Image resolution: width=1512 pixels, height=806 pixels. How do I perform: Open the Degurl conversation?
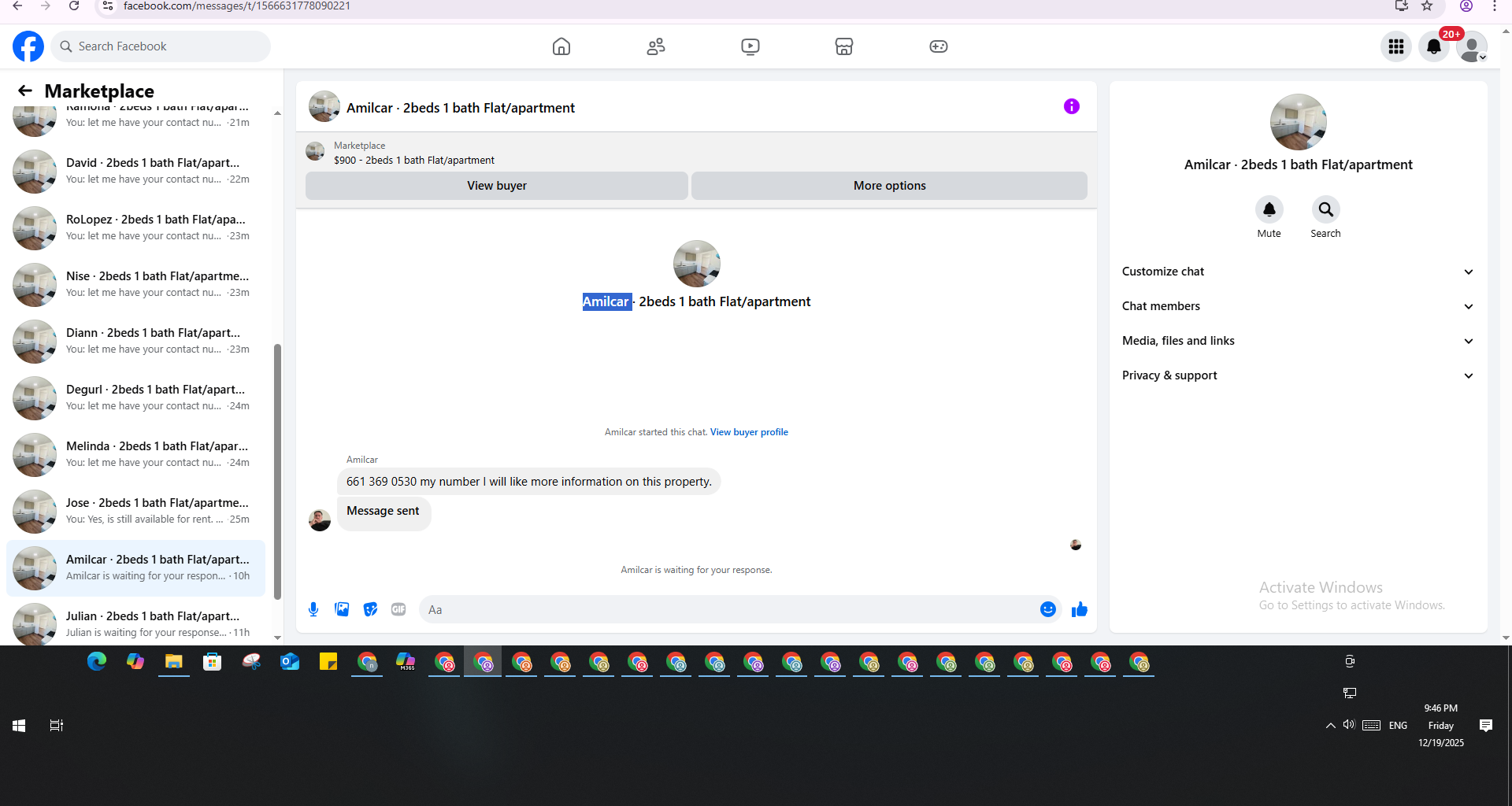135,397
